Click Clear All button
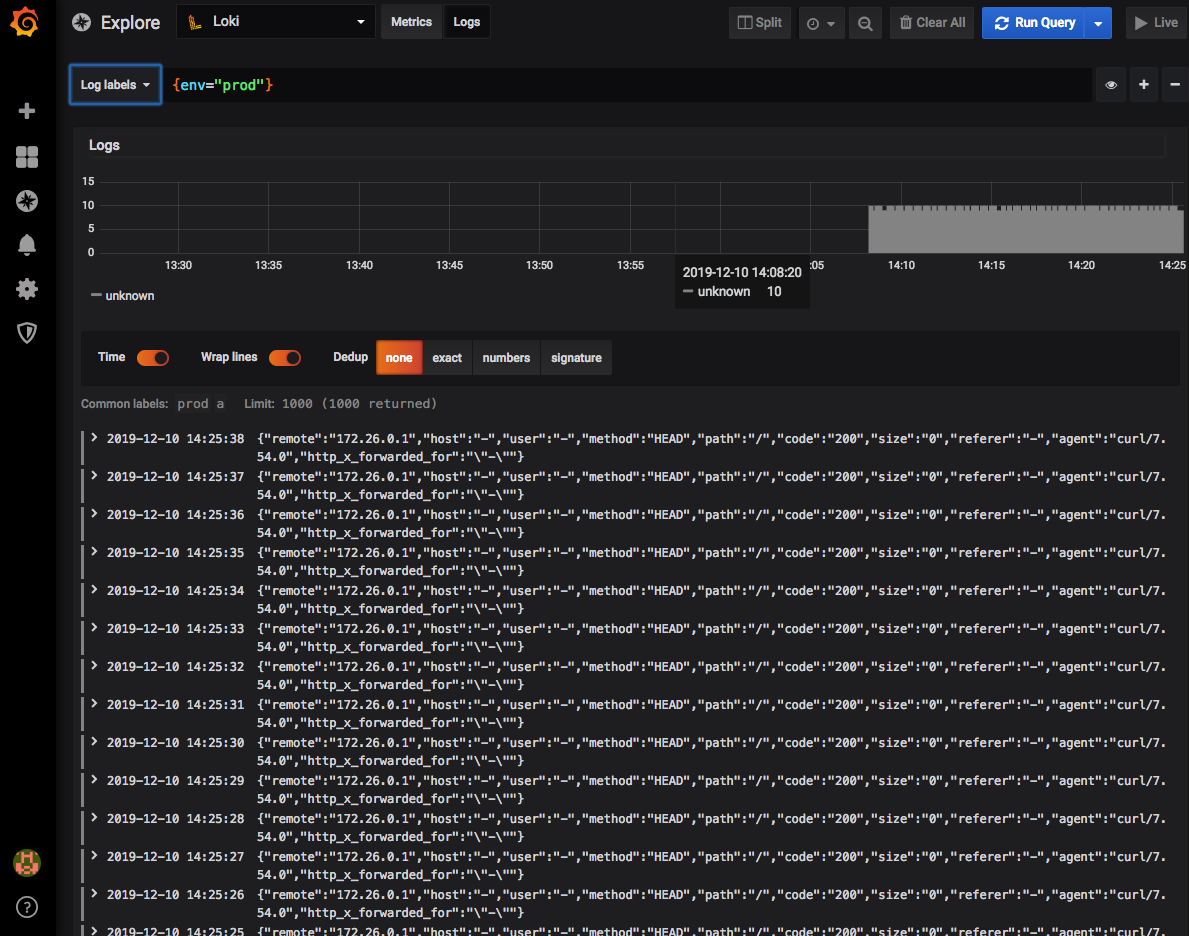 point(932,23)
